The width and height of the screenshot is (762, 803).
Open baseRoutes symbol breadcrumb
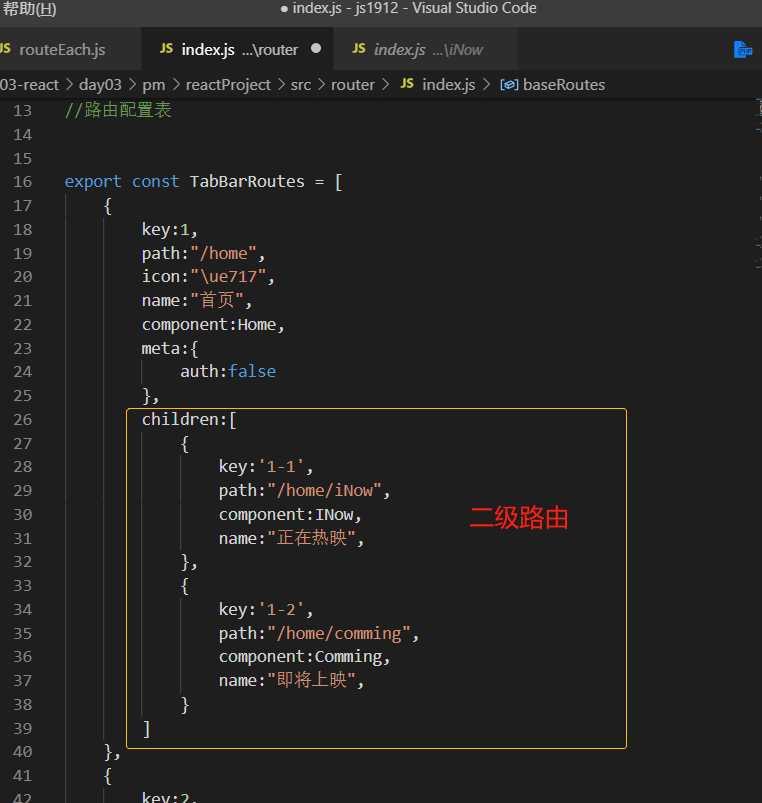point(564,84)
